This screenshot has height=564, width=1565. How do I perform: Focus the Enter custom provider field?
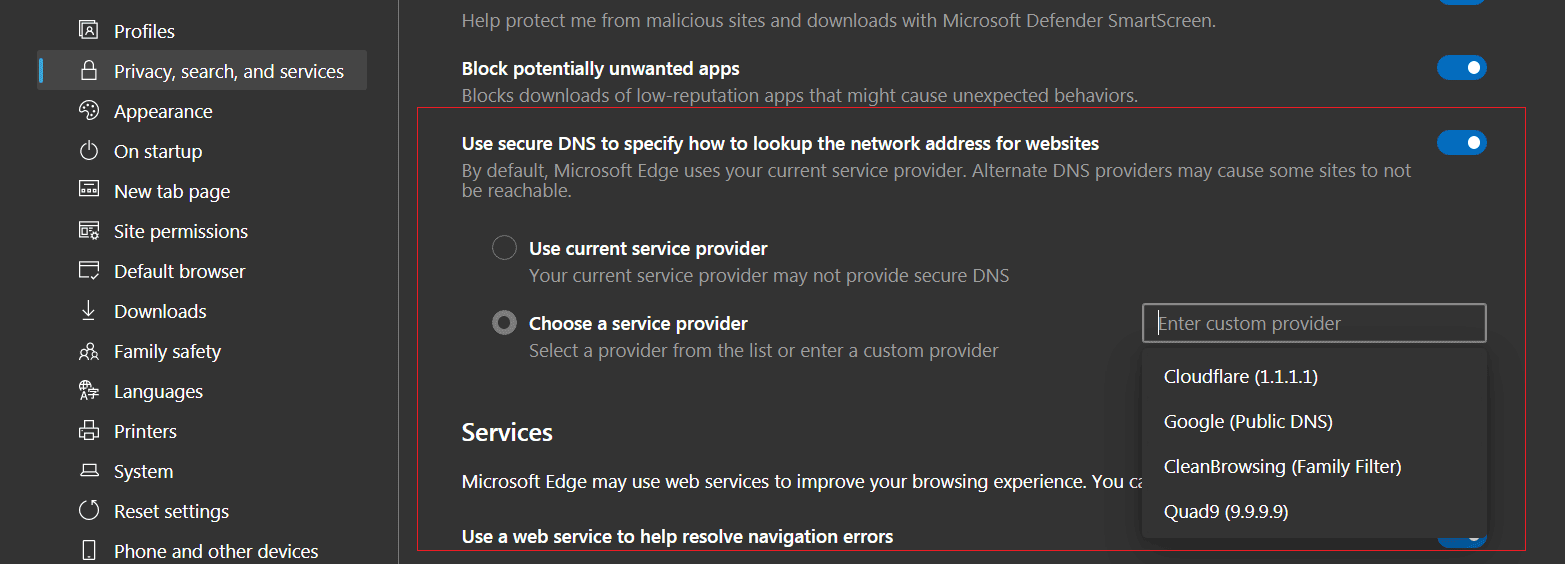click(x=1314, y=323)
